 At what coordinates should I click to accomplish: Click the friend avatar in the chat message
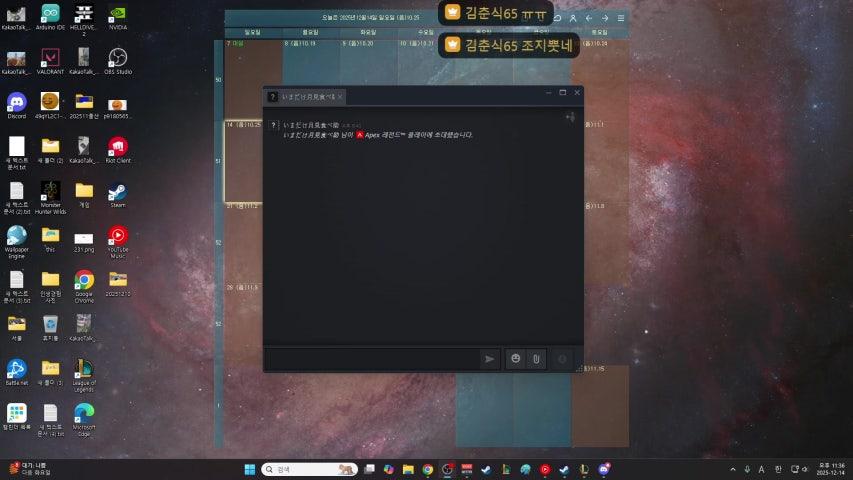pyautogui.click(x=274, y=125)
